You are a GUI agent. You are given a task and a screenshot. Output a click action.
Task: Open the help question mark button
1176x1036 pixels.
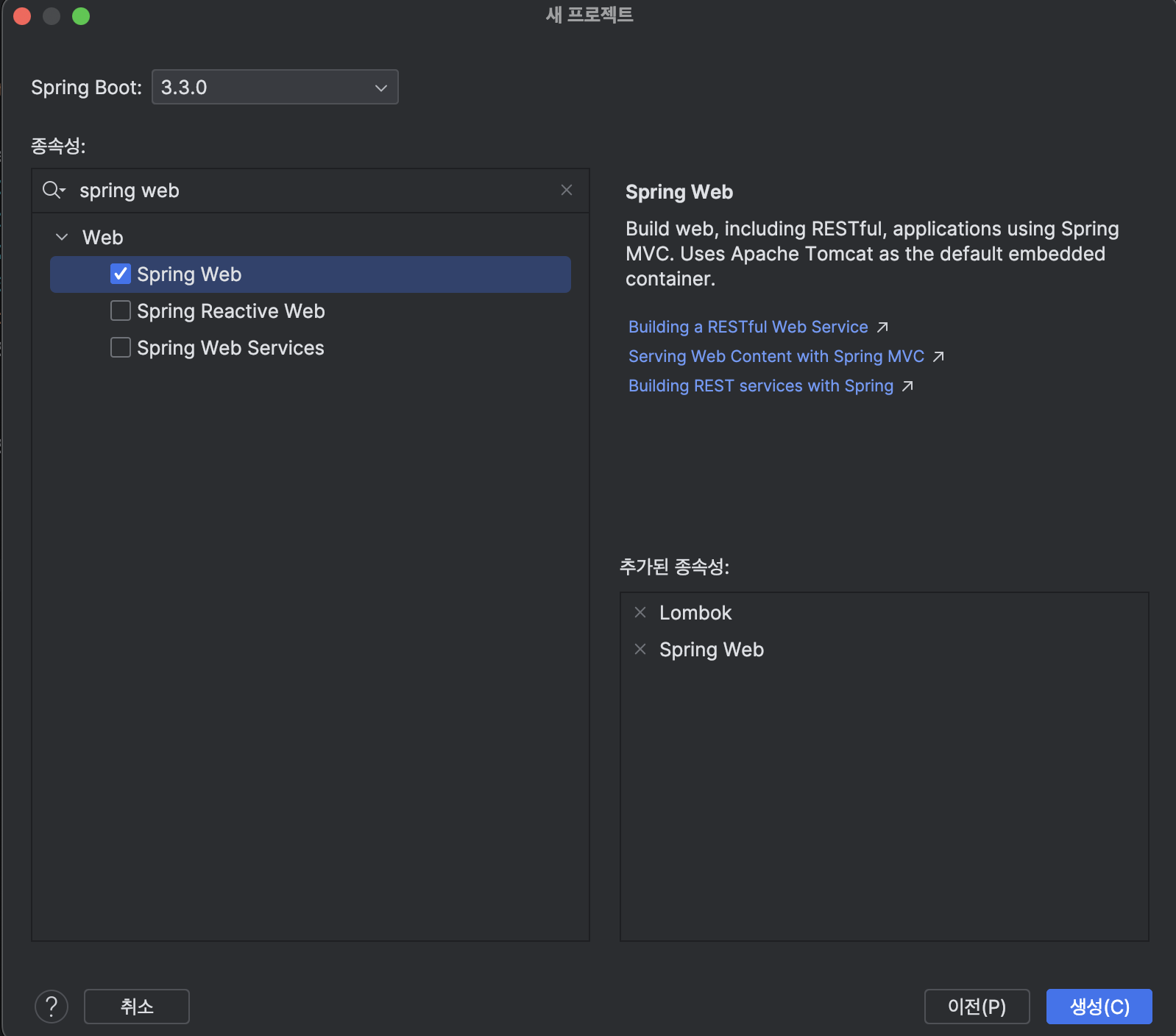pyautogui.click(x=52, y=1007)
